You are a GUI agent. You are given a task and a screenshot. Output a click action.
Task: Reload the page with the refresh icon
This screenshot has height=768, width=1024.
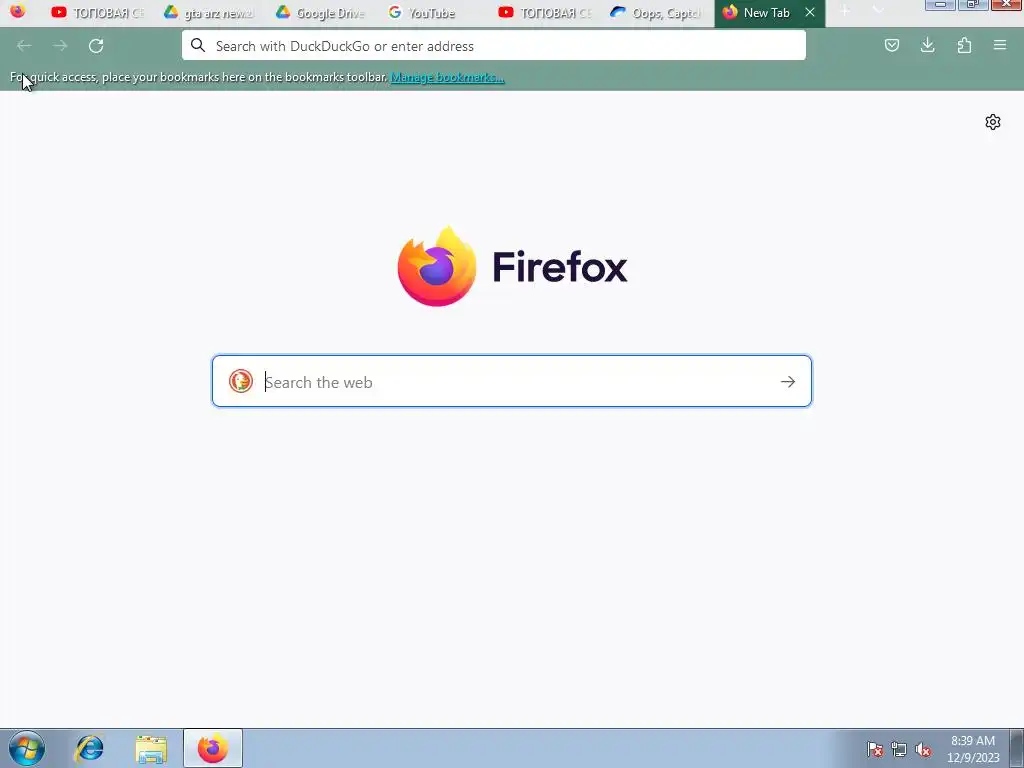96,46
